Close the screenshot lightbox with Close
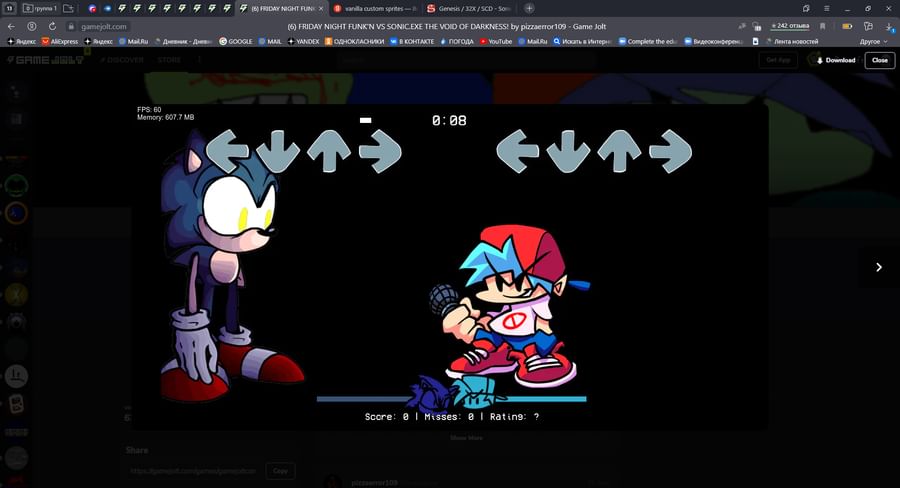Viewport: 900px width, 488px height. [x=879, y=60]
